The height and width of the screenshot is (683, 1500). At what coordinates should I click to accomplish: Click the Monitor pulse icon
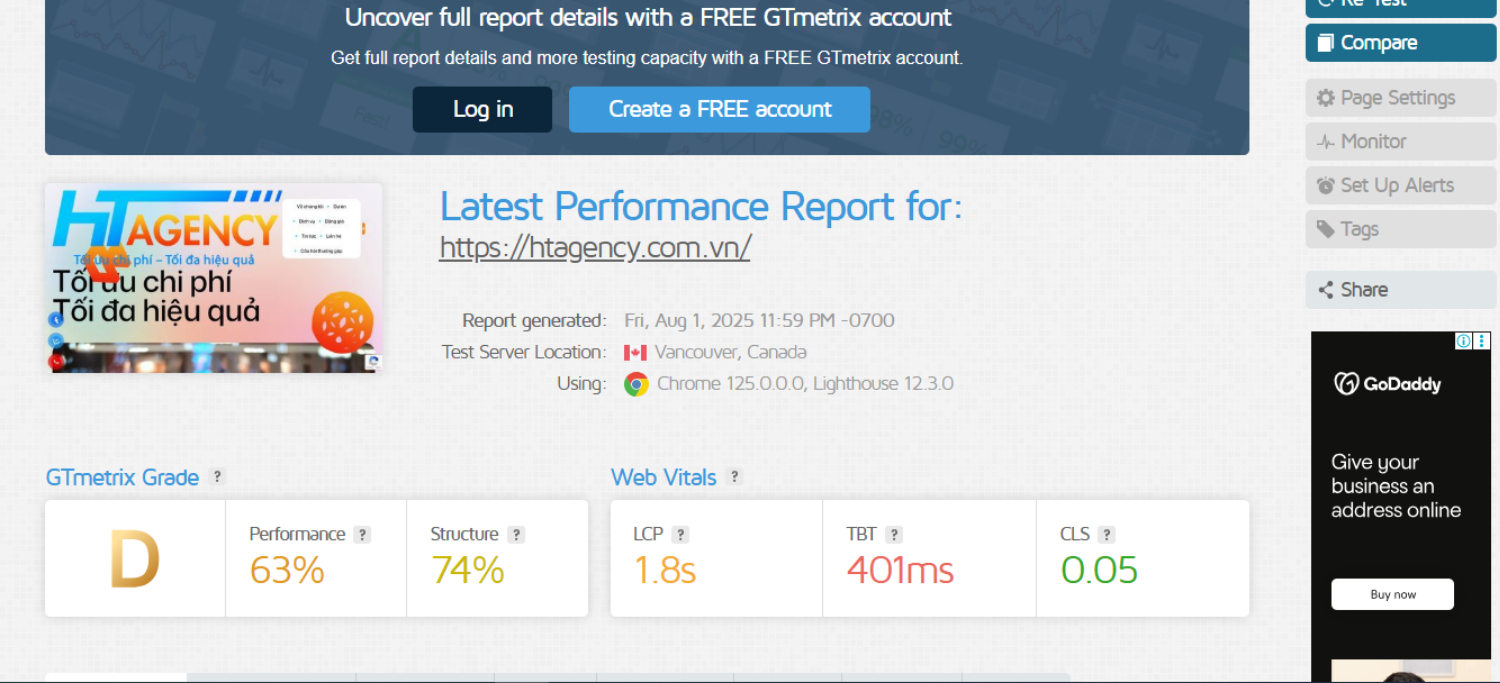point(1325,142)
